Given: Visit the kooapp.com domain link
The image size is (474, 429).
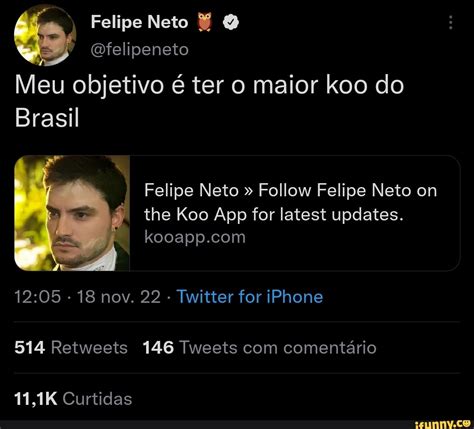Looking at the screenshot, I should point(195,237).
